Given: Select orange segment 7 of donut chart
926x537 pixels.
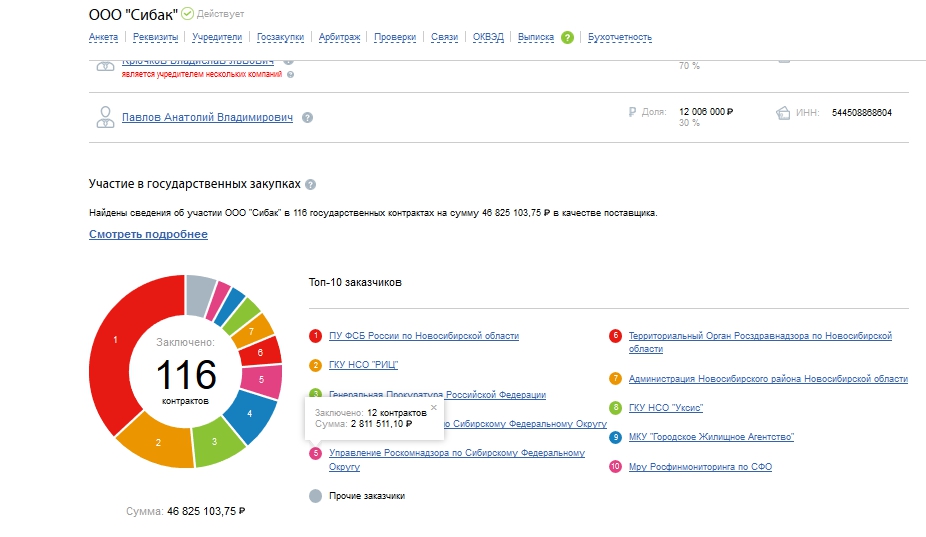Looking at the screenshot, I should [x=252, y=331].
